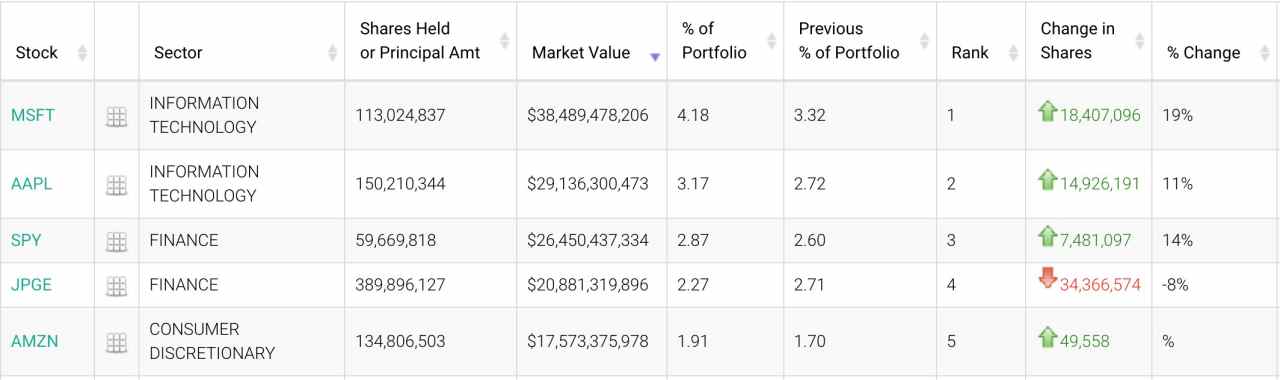The width and height of the screenshot is (1280, 380).
Task: Open the AMZN stock link
Action: pyautogui.click(x=35, y=341)
